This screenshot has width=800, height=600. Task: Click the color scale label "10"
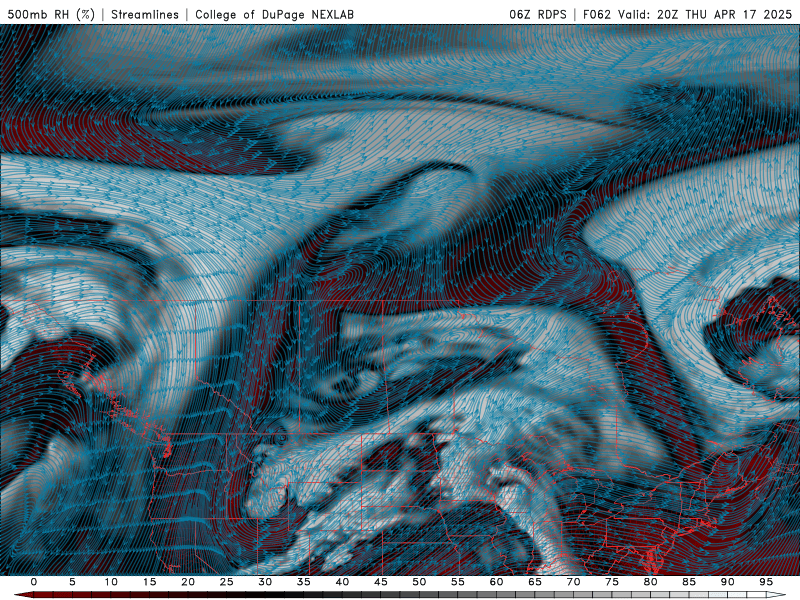pyautogui.click(x=111, y=582)
